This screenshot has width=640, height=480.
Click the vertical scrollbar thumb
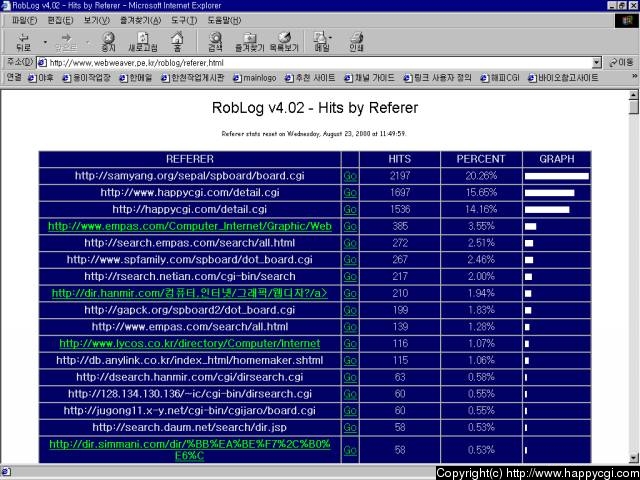[x=633, y=107]
